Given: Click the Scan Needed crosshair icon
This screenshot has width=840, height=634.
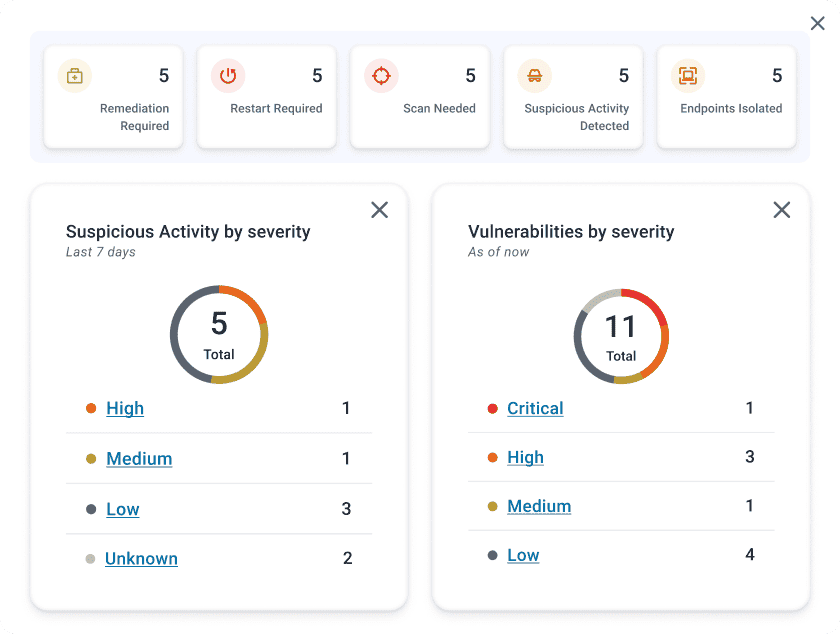Looking at the screenshot, I should coord(381,76).
